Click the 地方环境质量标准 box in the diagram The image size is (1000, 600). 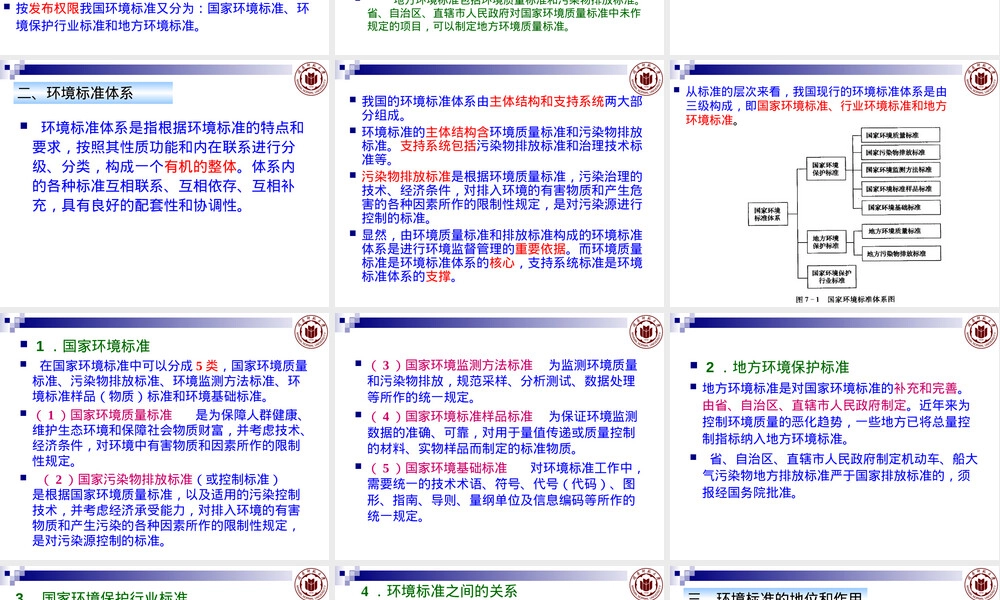pyautogui.click(x=901, y=231)
